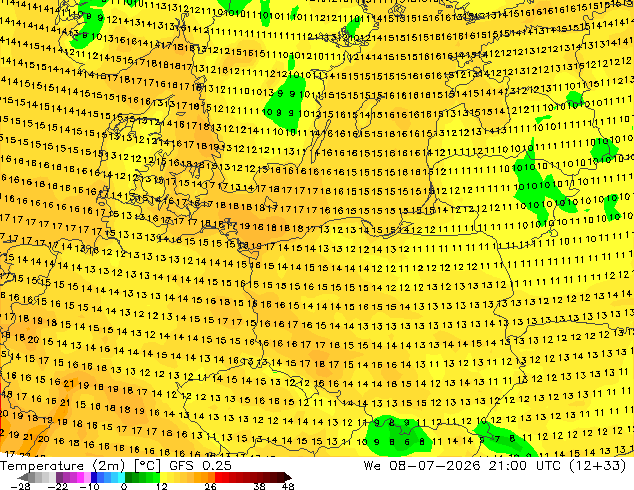
Task: Click the "-10" legend scale label
Action: pyautogui.click(x=89, y=486)
